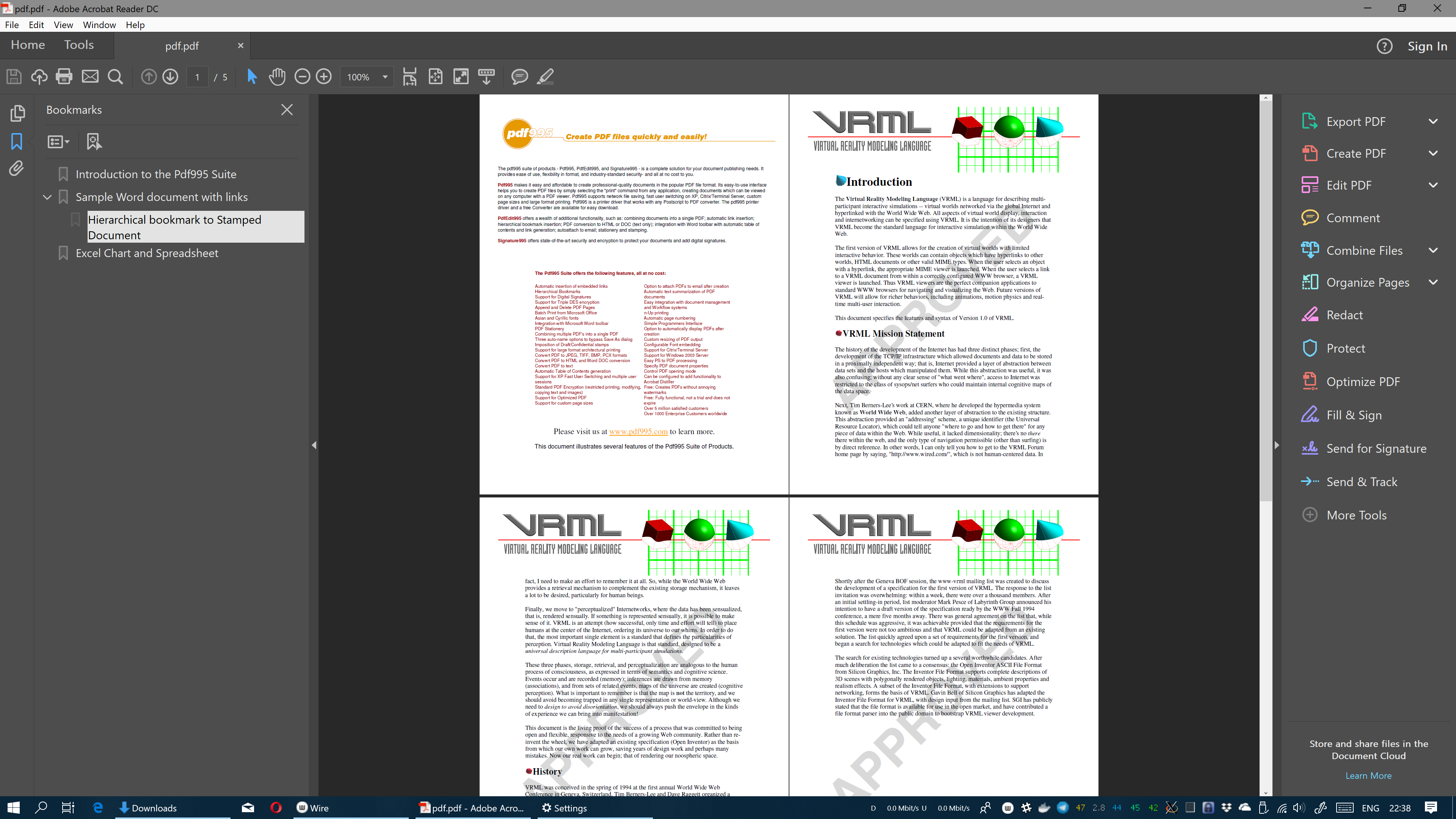The height and width of the screenshot is (819, 1456).
Task: Collapse the right tools pane arrow
Action: 1276,446
